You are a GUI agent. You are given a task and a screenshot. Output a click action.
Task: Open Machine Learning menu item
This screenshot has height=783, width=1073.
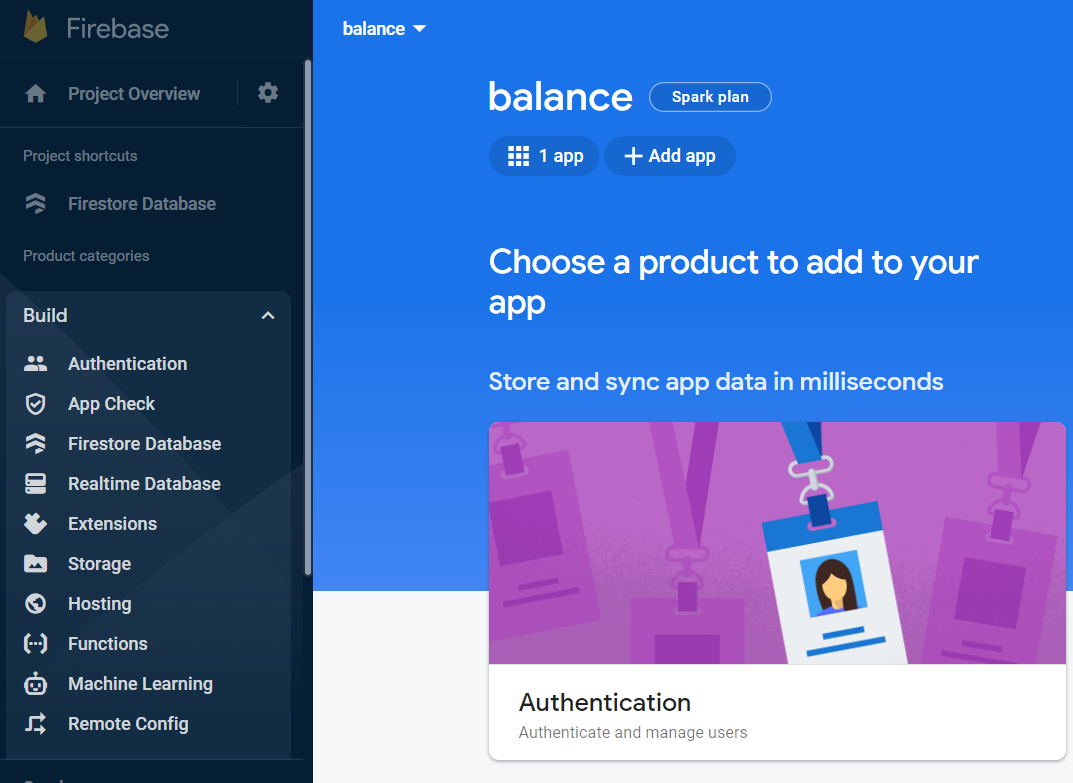[x=140, y=684]
